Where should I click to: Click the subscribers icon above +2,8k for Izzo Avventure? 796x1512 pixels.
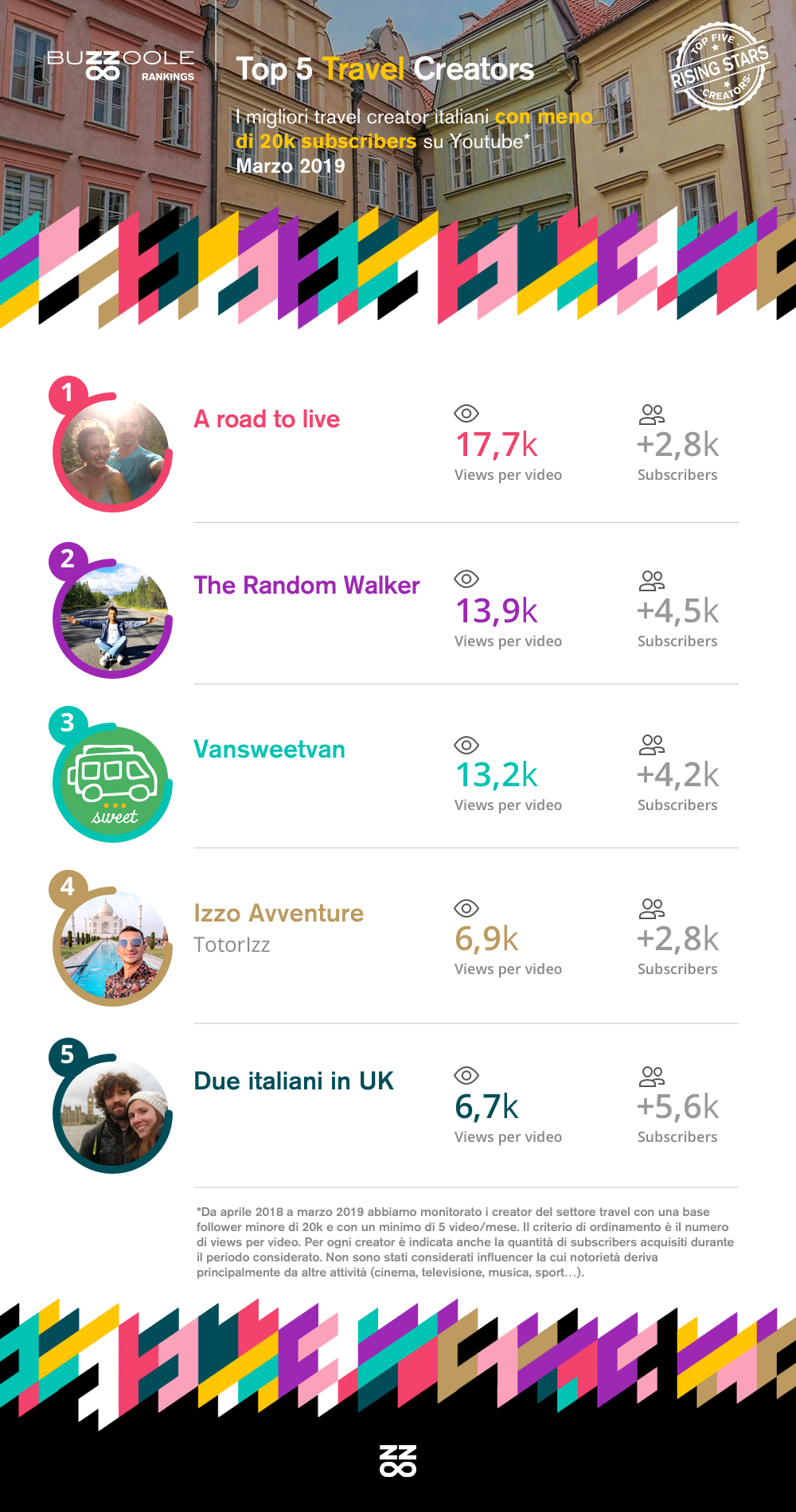pos(651,909)
